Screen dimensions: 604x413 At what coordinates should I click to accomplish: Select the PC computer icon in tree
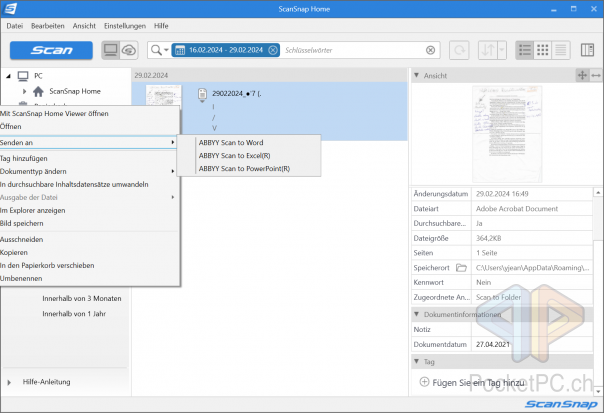coord(23,76)
